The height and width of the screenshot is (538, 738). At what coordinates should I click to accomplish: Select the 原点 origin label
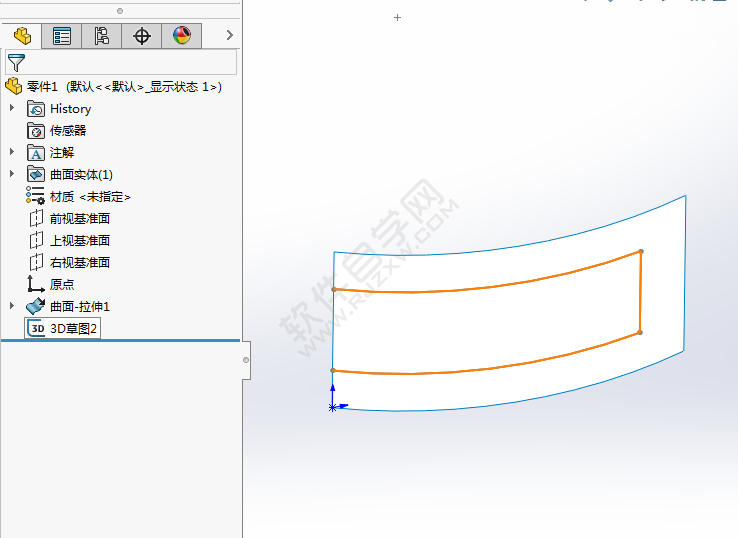coord(62,284)
